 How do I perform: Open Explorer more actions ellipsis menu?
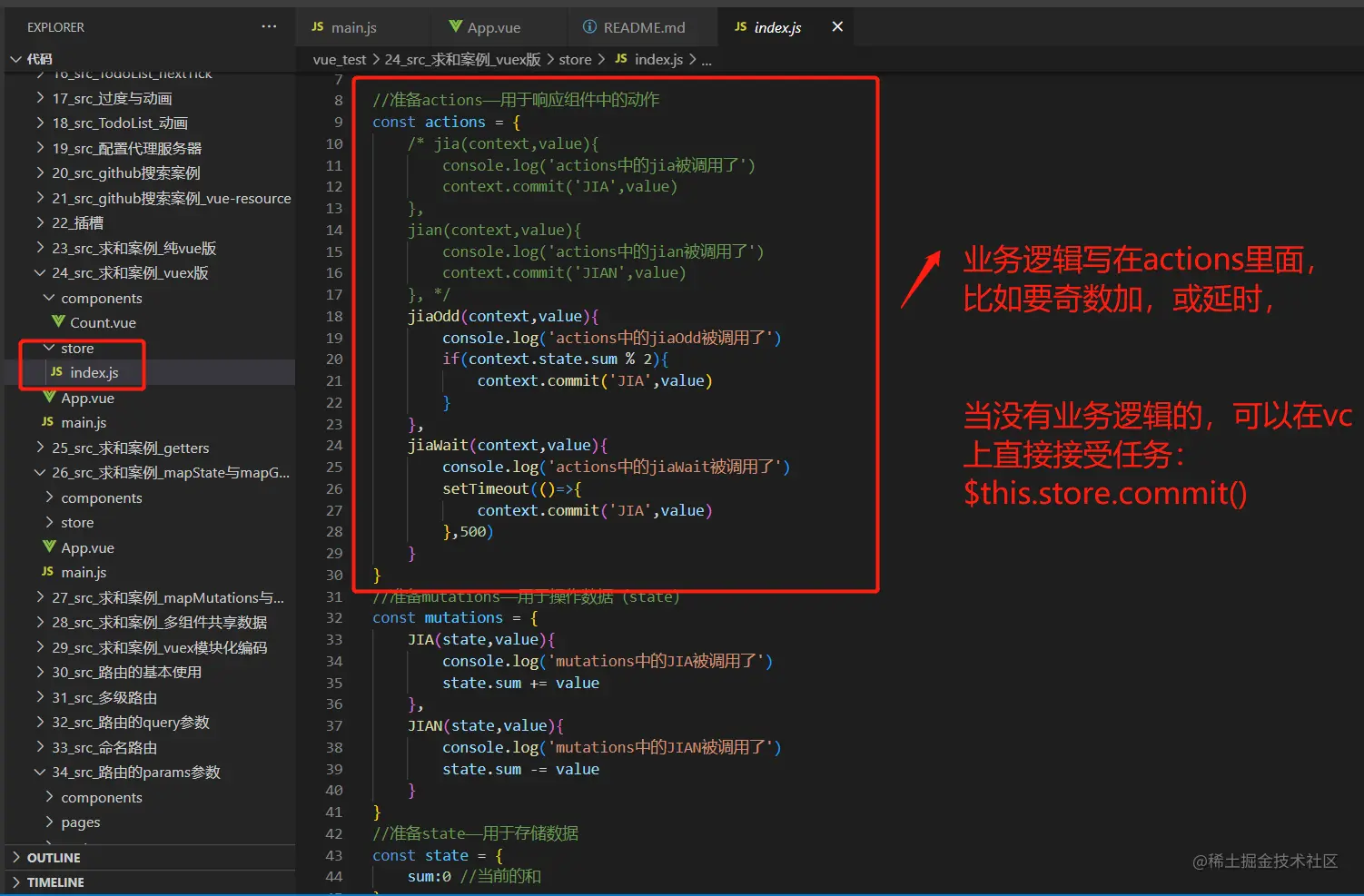(x=269, y=27)
